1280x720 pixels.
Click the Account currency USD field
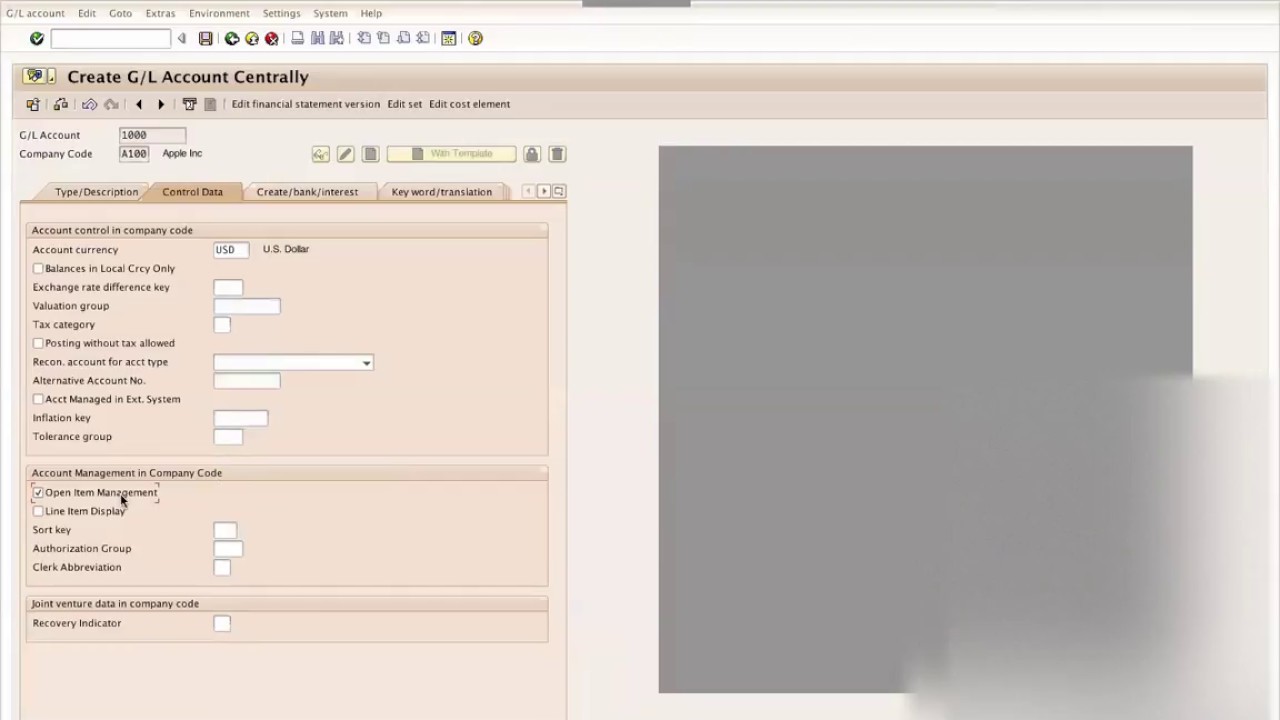tap(231, 250)
